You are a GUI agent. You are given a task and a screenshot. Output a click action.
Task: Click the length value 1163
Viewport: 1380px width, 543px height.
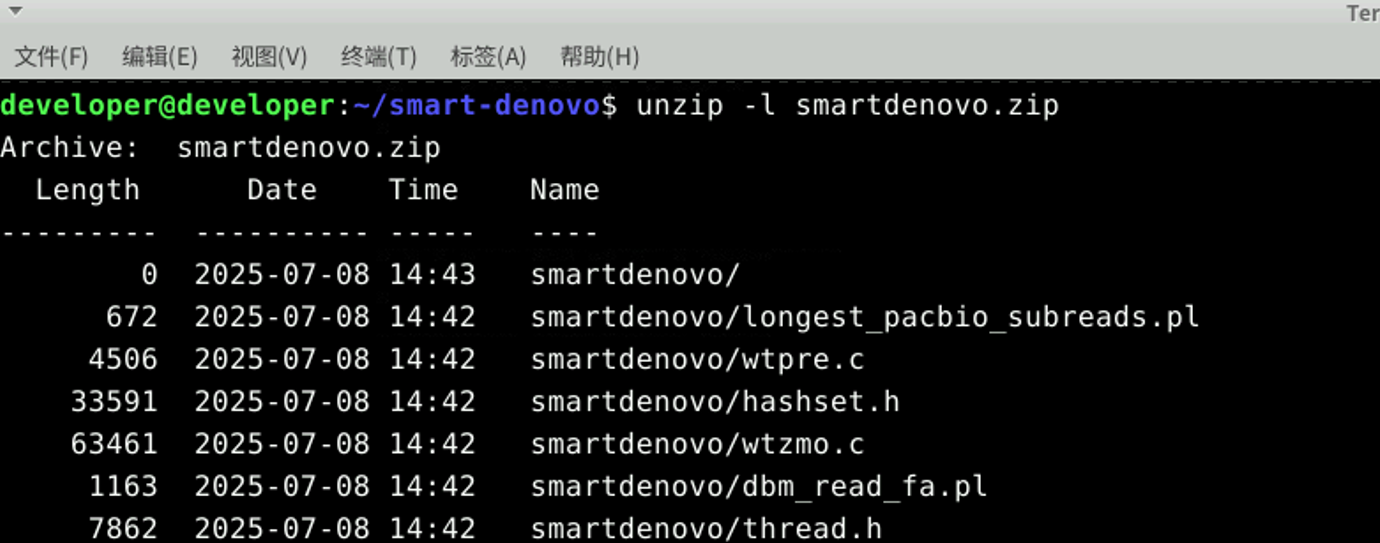tap(123, 487)
